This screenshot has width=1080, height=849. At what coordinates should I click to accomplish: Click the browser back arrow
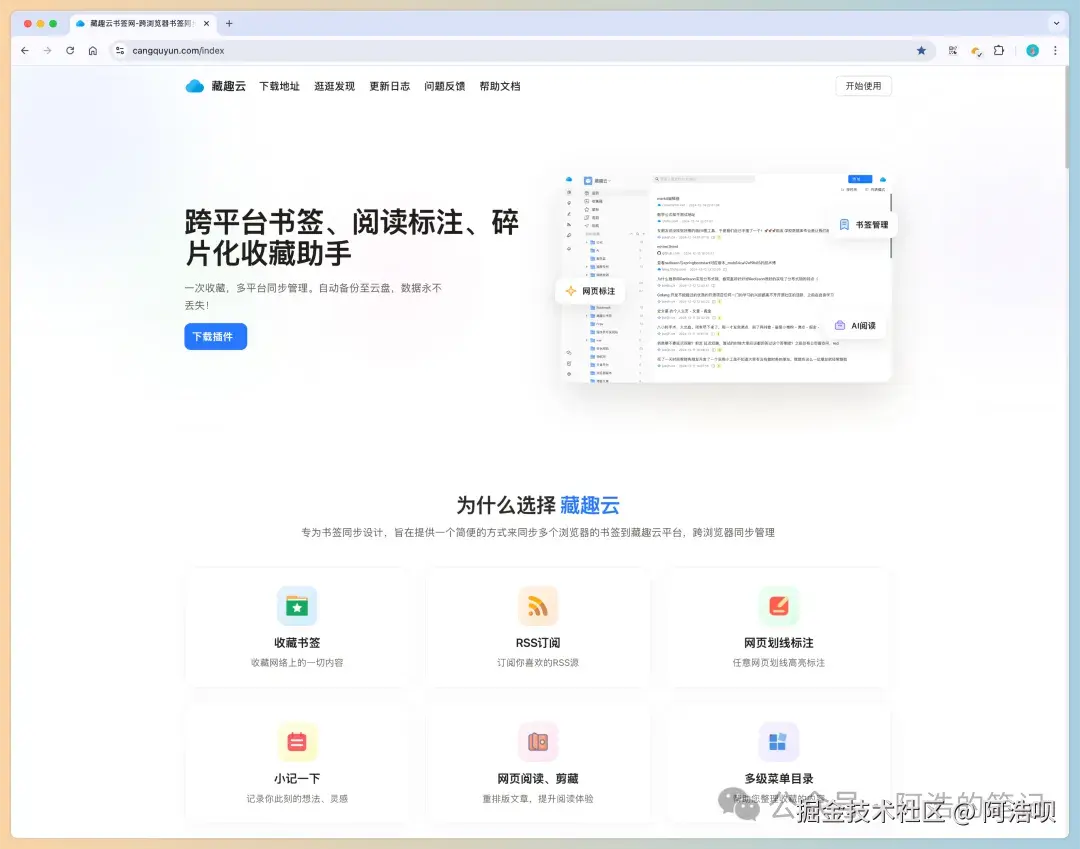pos(25,50)
